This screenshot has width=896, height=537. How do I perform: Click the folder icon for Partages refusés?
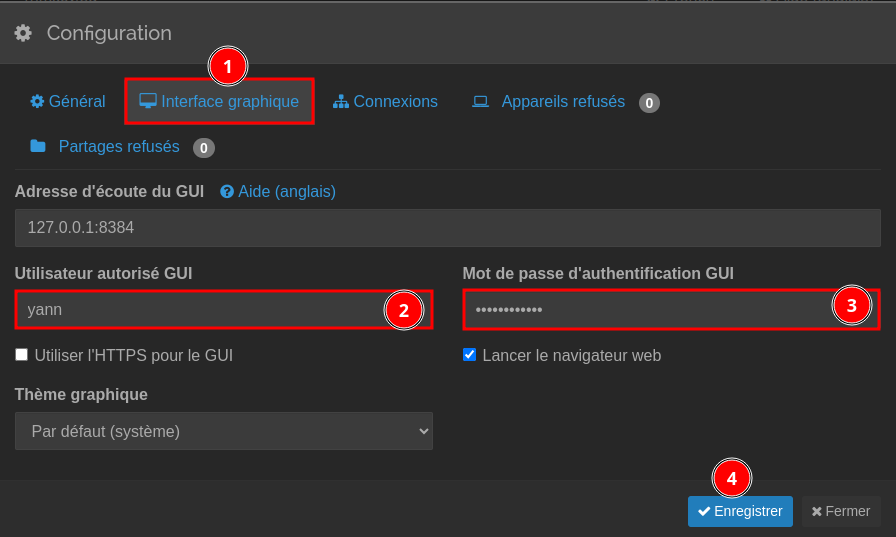point(38,146)
